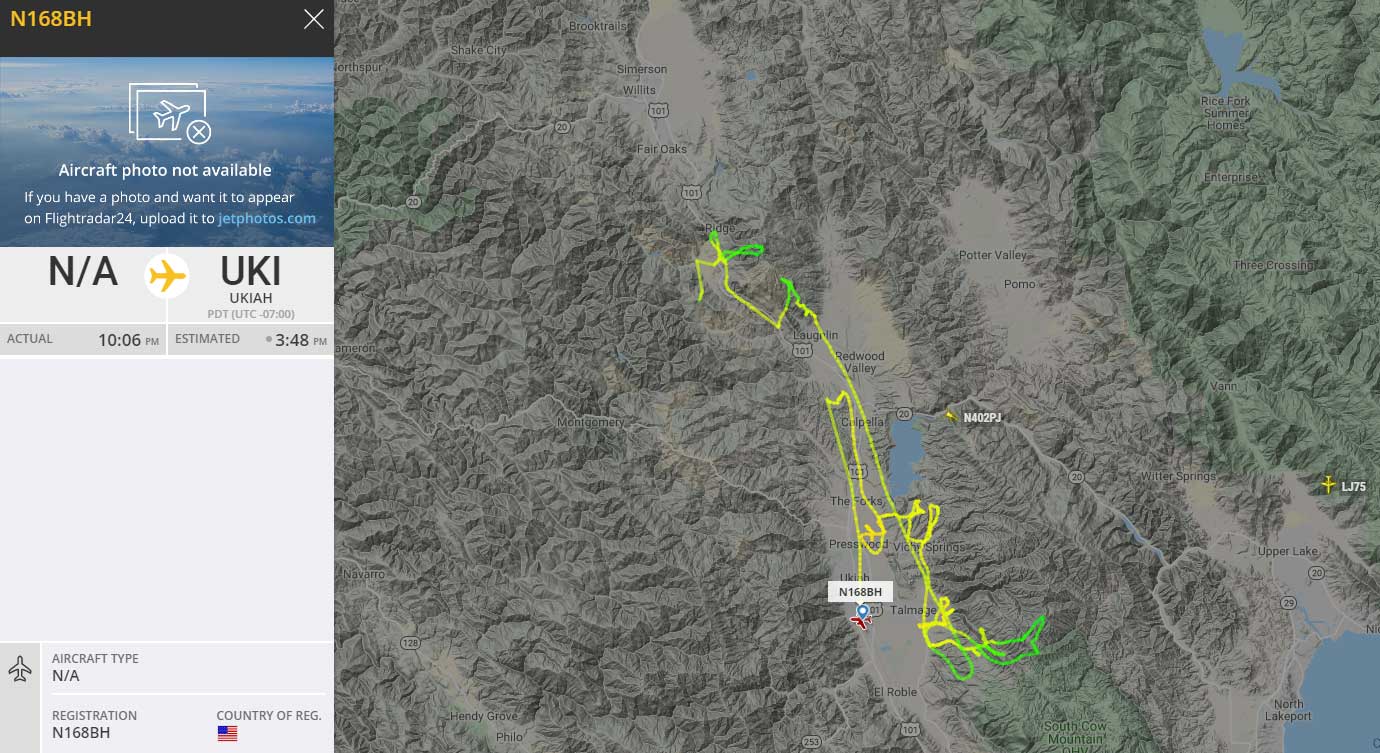Image resolution: width=1380 pixels, height=753 pixels.
Task: Click the N/A origin airport code
Action: click(83, 272)
